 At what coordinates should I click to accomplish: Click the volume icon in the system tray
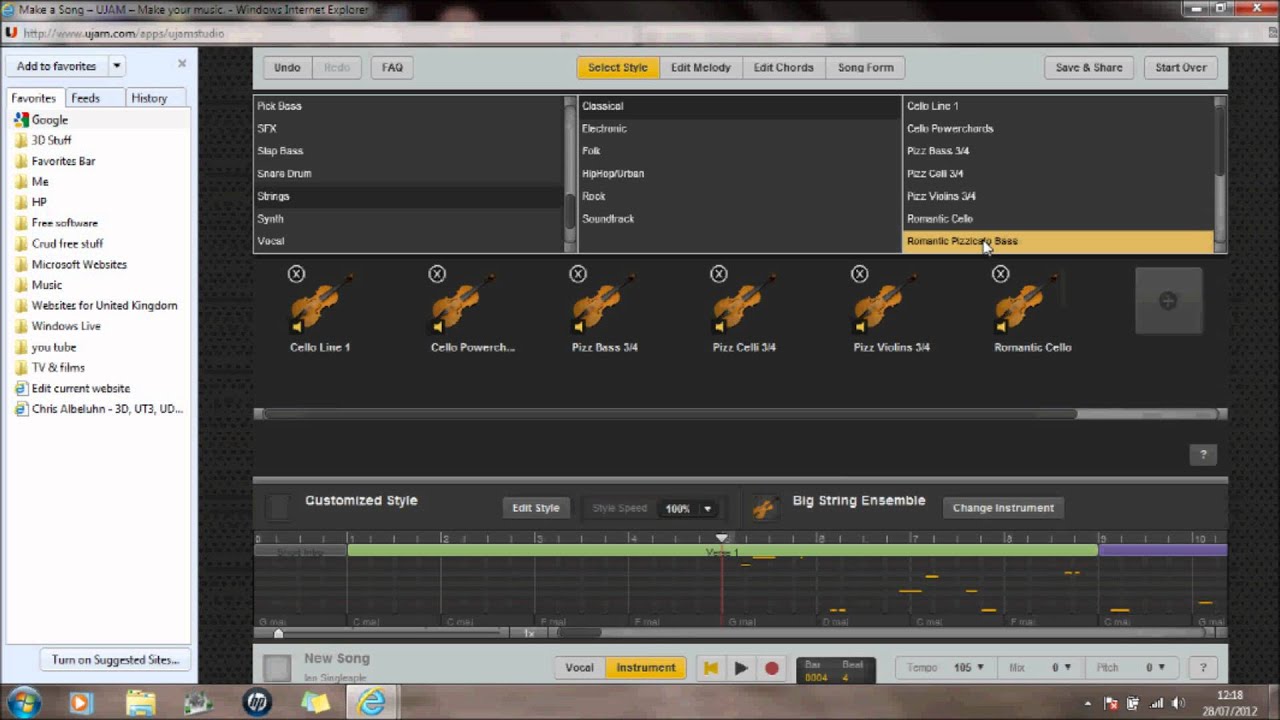(1178, 702)
